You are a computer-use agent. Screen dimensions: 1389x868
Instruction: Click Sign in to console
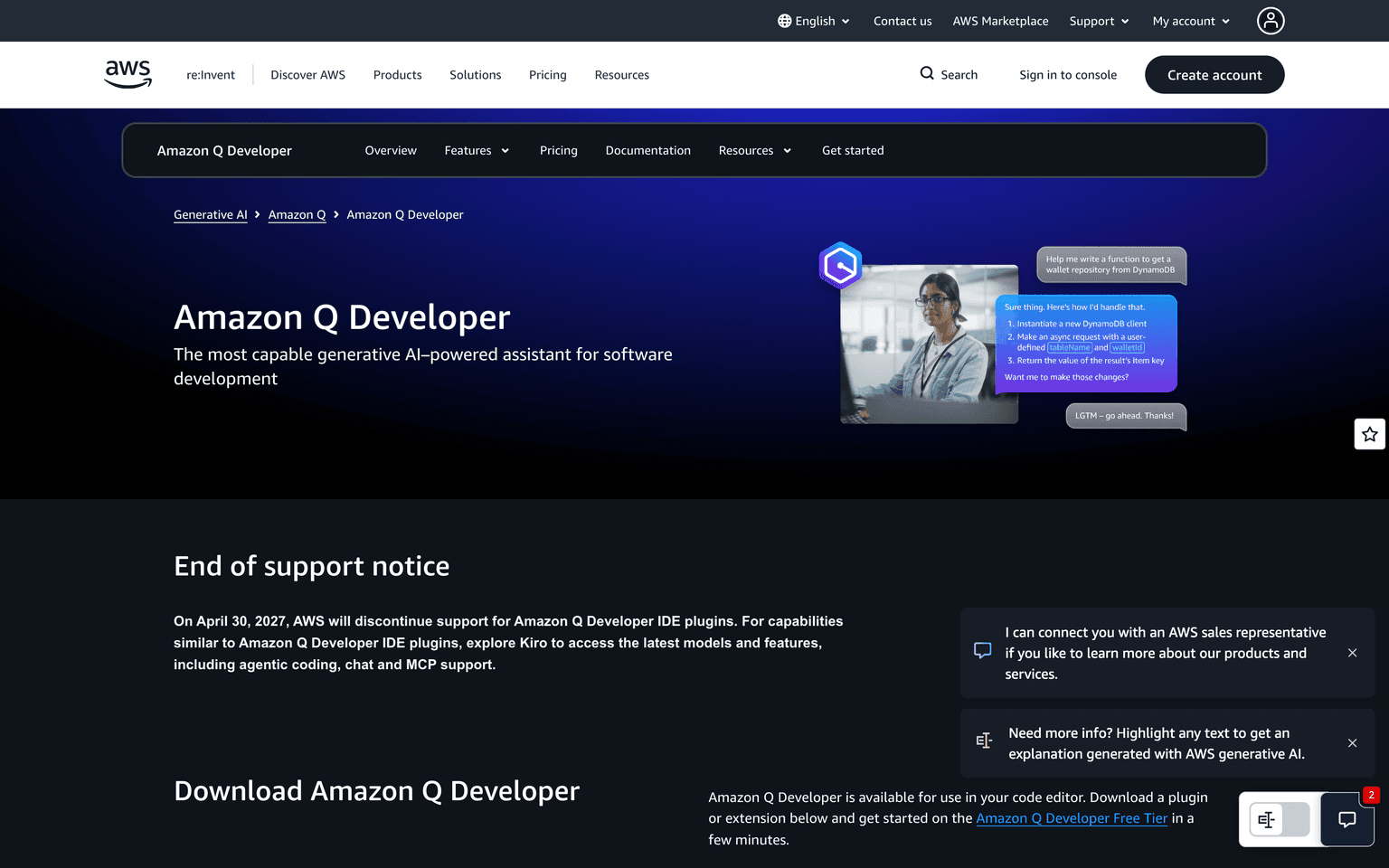(x=1067, y=75)
